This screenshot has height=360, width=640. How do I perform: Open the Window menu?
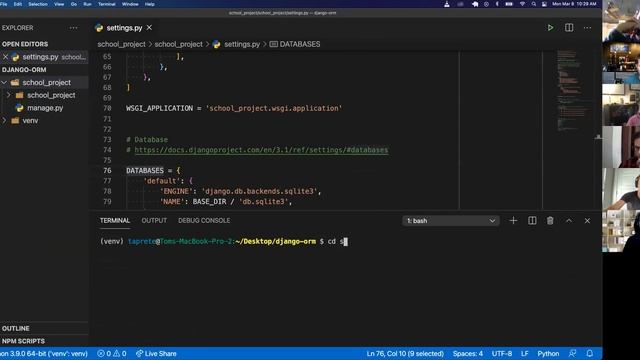(130, 4)
